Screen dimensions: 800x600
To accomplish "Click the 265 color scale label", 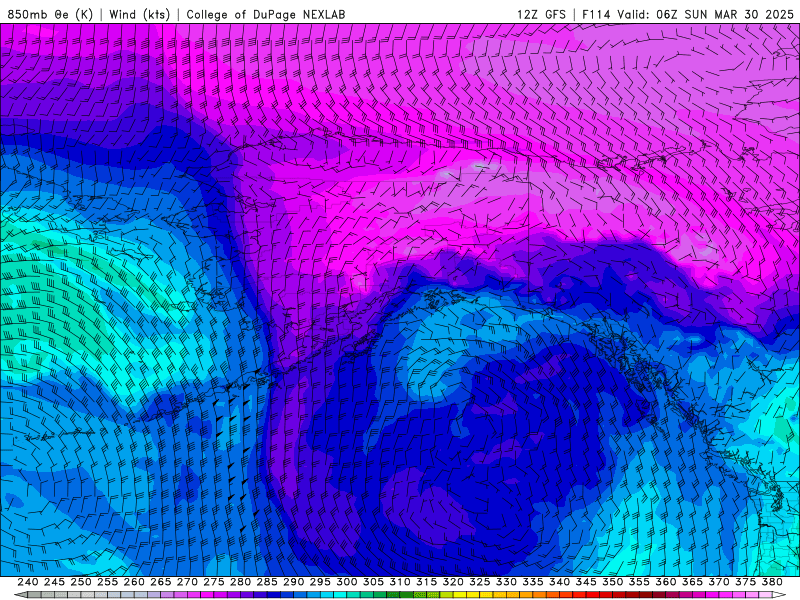I will [160, 582].
